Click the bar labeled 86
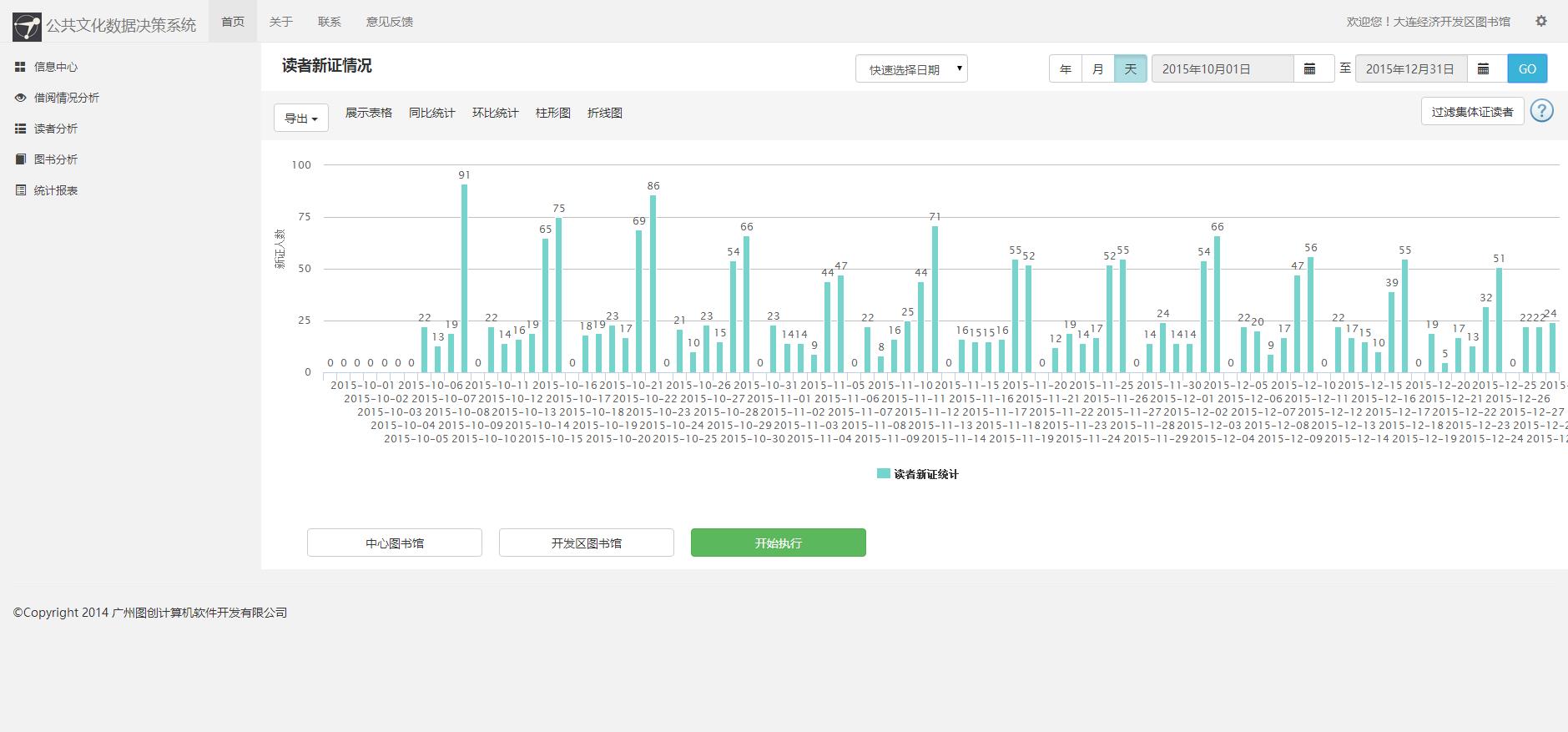1568x732 pixels. point(653,284)
